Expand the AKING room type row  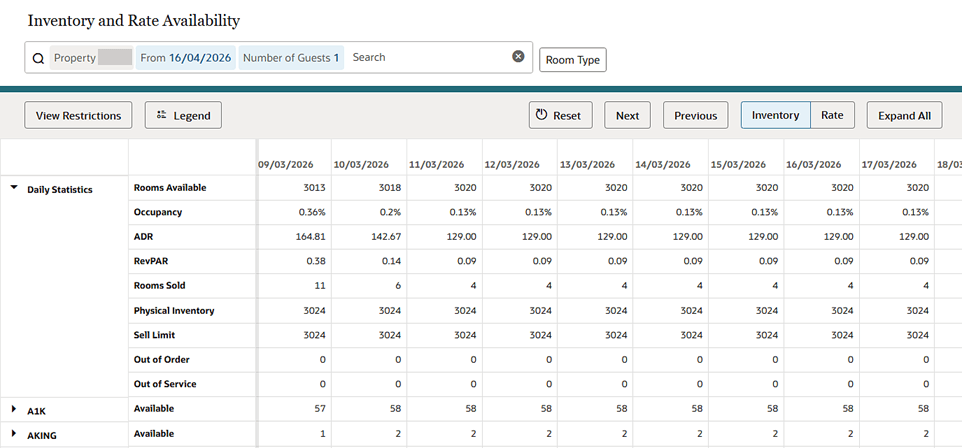14,433
